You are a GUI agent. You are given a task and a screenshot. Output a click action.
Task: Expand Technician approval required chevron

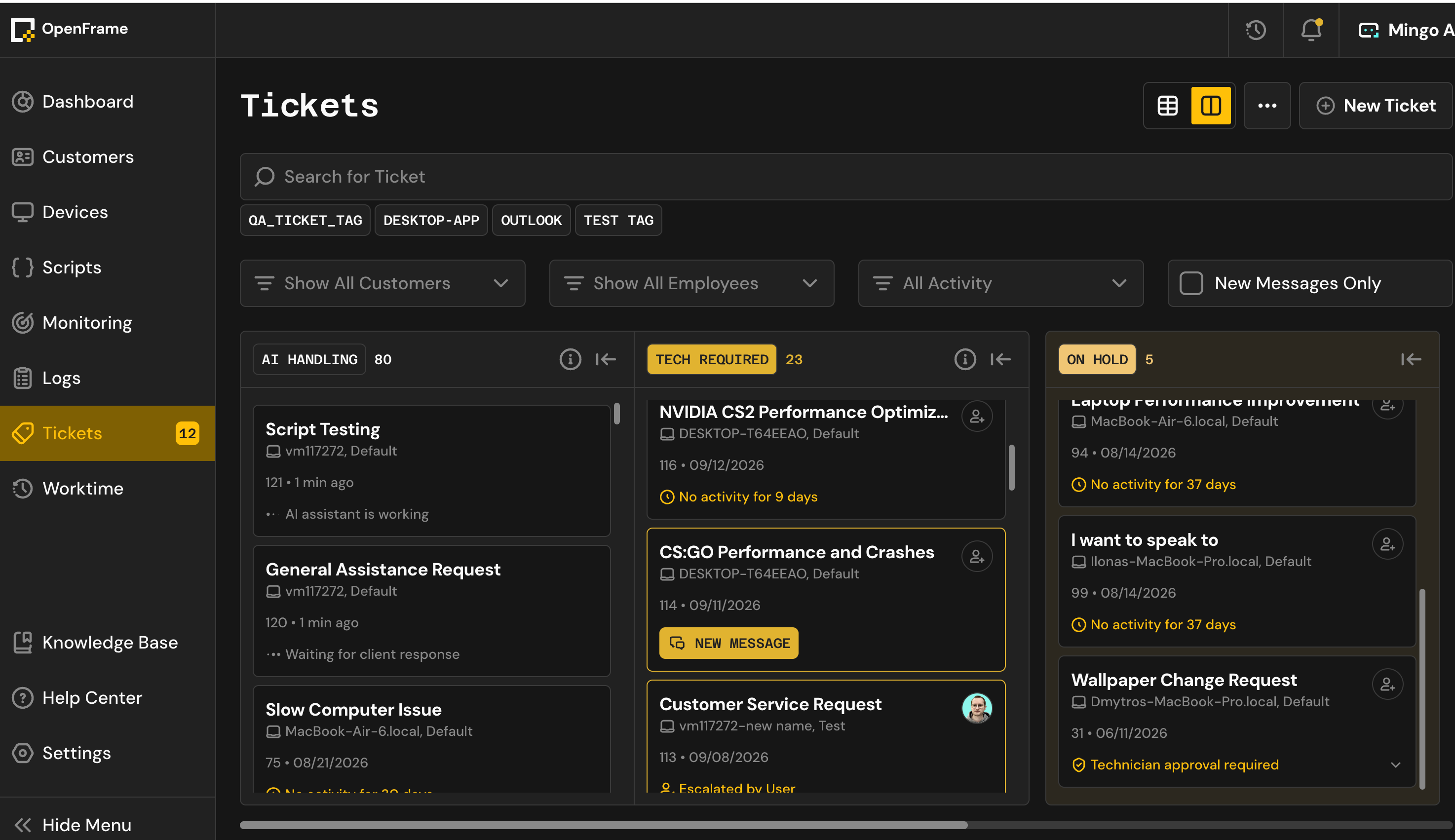tap(1396, 765)
